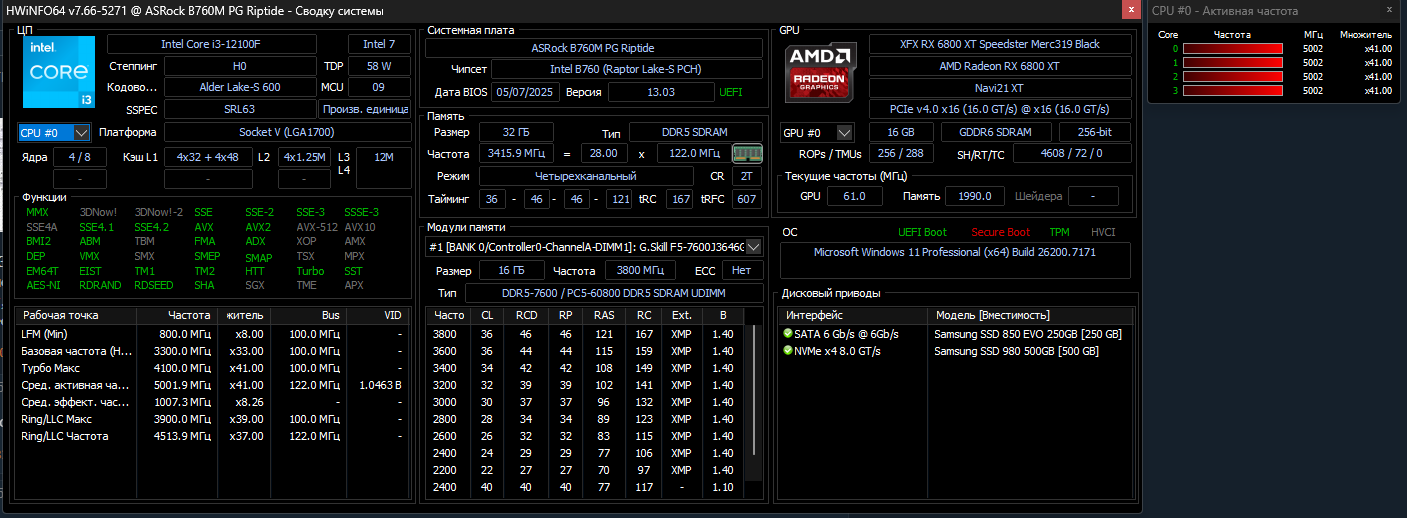Image resolution: width=1407 pixels, height=518 pixels.
Task: Click the Множитель header in CPU #0 window
Action: click(x=1365, y=34)
